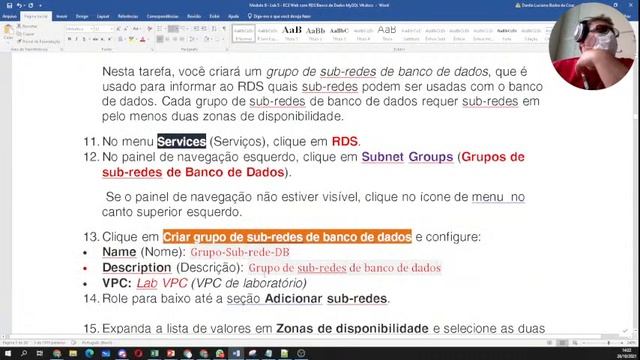Open the line spacing options
The height and width of the screenshot is (360, 640).
tap(192, 39)
